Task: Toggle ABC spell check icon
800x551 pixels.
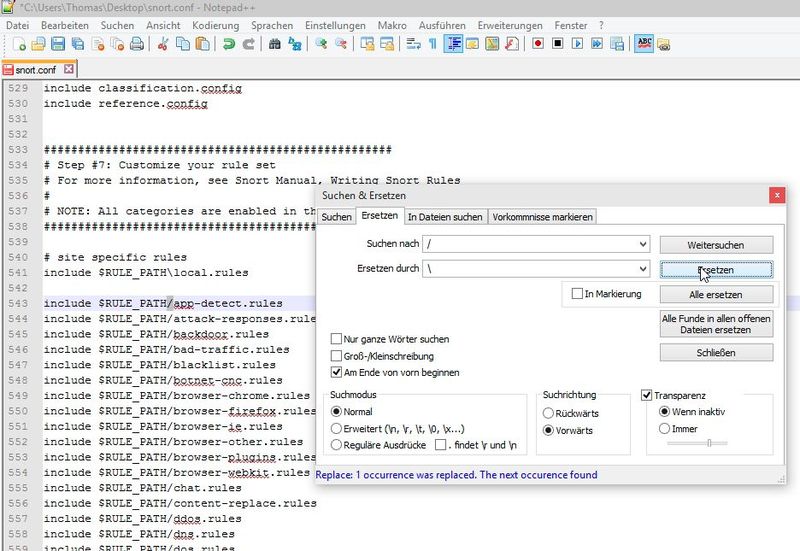Action: [x=644, y=44]
